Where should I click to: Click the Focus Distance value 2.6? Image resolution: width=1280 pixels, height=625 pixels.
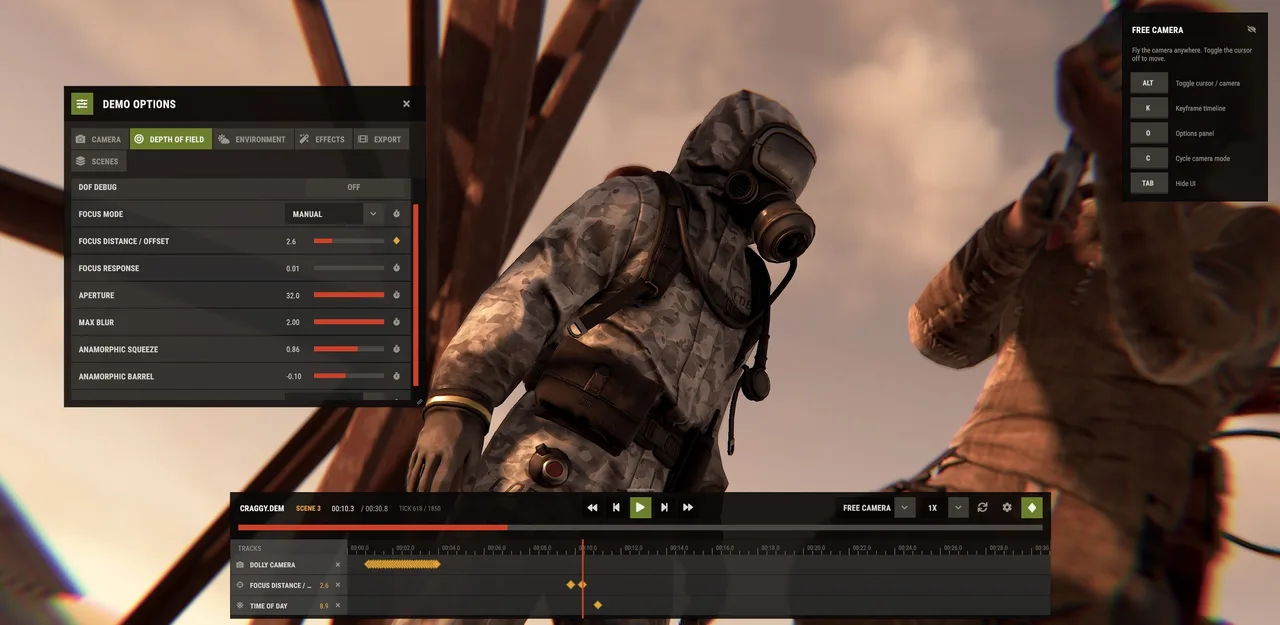tap(291, 241)
